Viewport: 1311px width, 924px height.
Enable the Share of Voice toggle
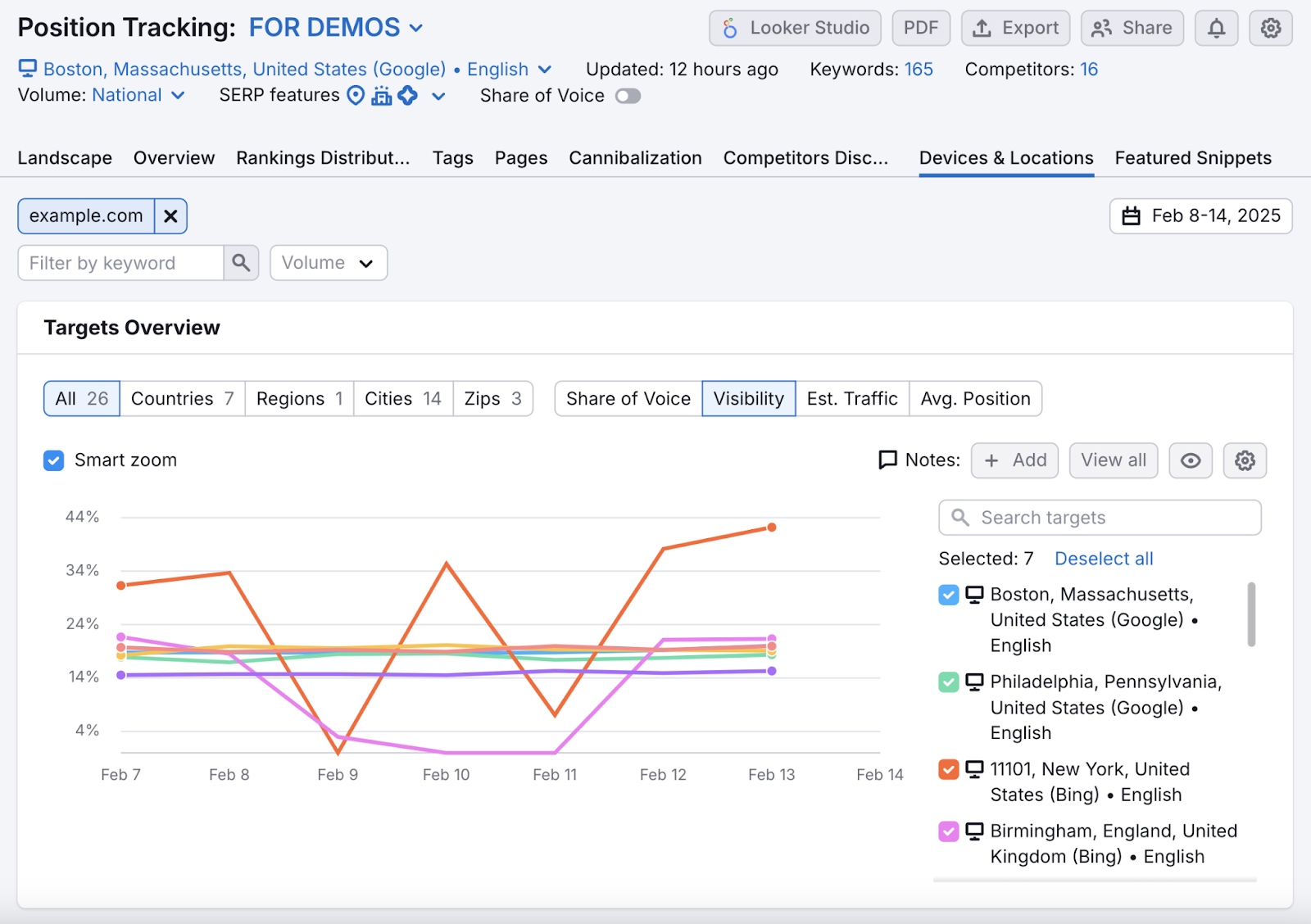click(628, 96)
